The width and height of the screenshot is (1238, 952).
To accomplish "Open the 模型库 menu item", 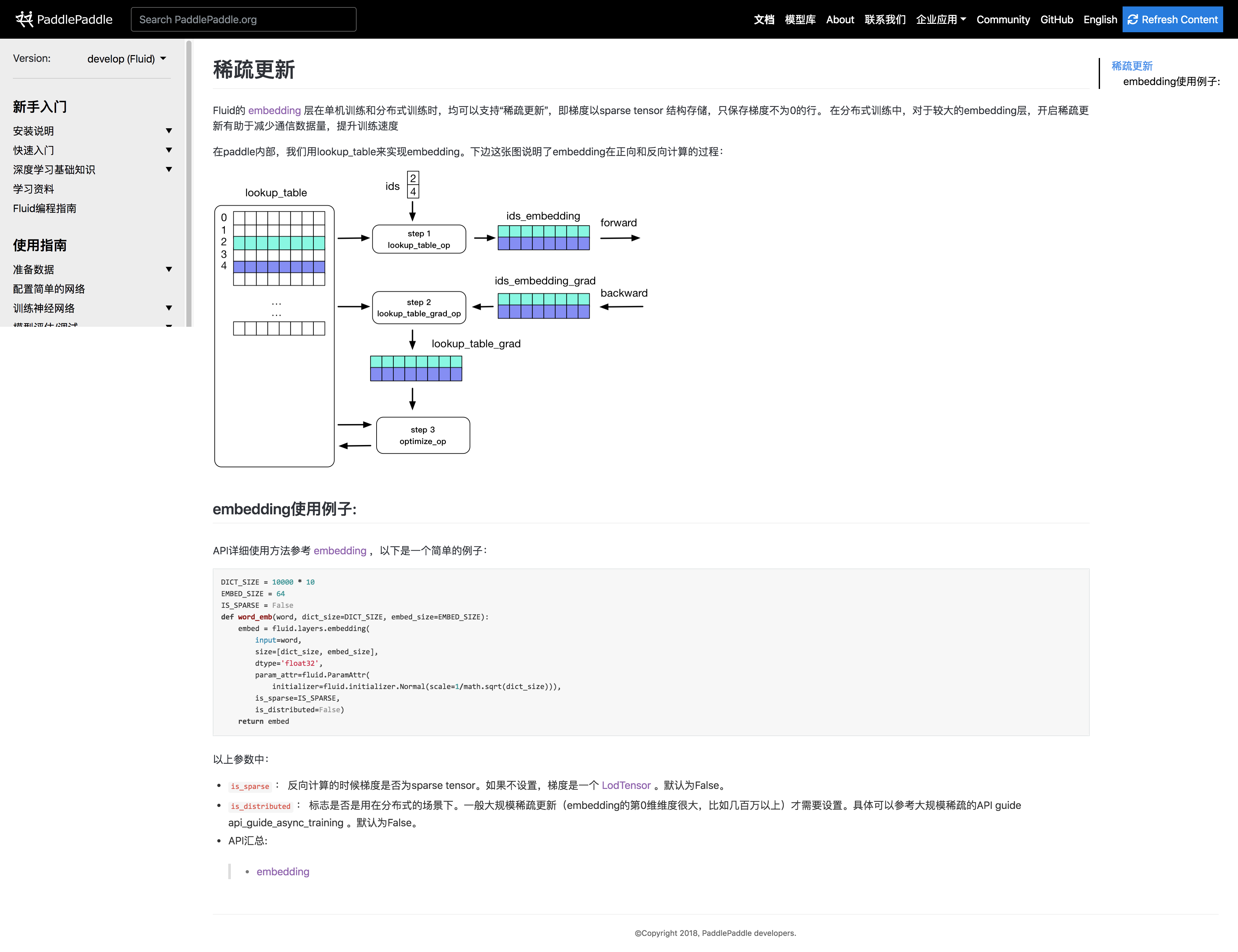I will click(800, 19).
